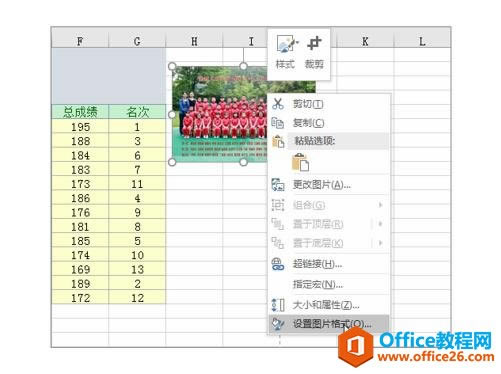Click the picture's top-left resize handle
This screenshot has width=501, height=374.
(172, 66)
